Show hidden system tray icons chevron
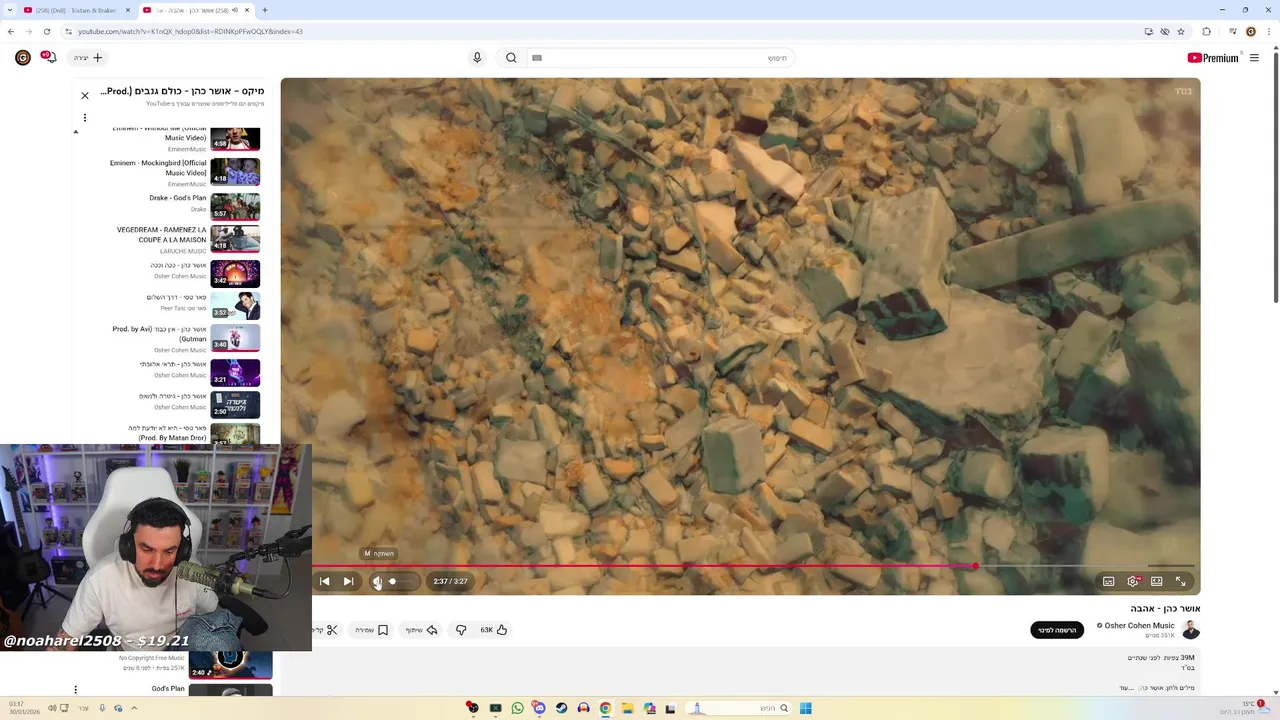The image size is (1280, 720). click(134, 708)
